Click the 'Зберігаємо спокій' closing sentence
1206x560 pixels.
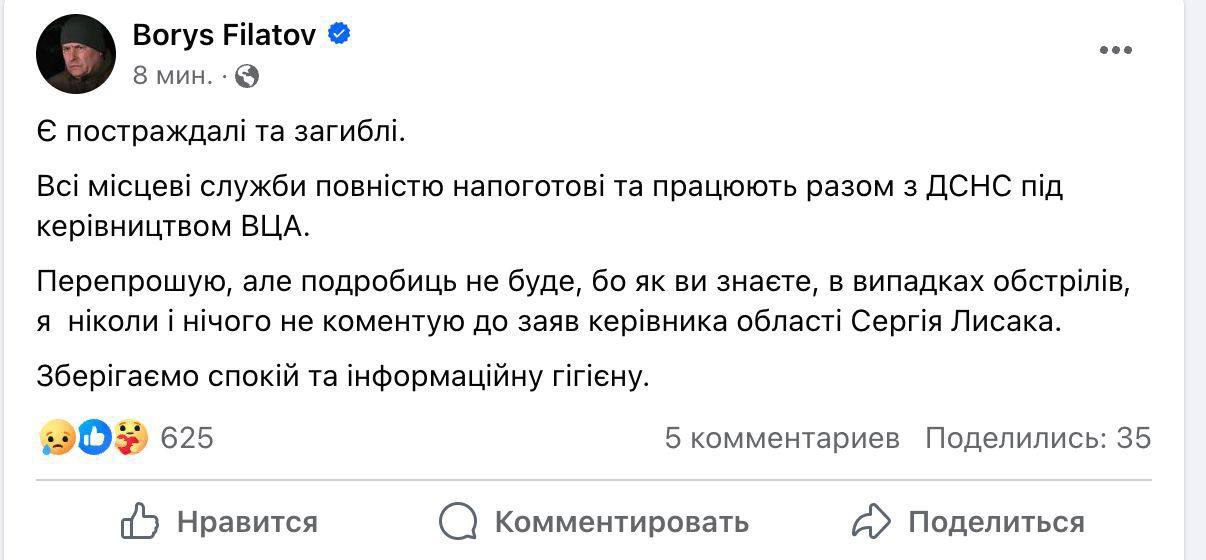tap(343, 377)
